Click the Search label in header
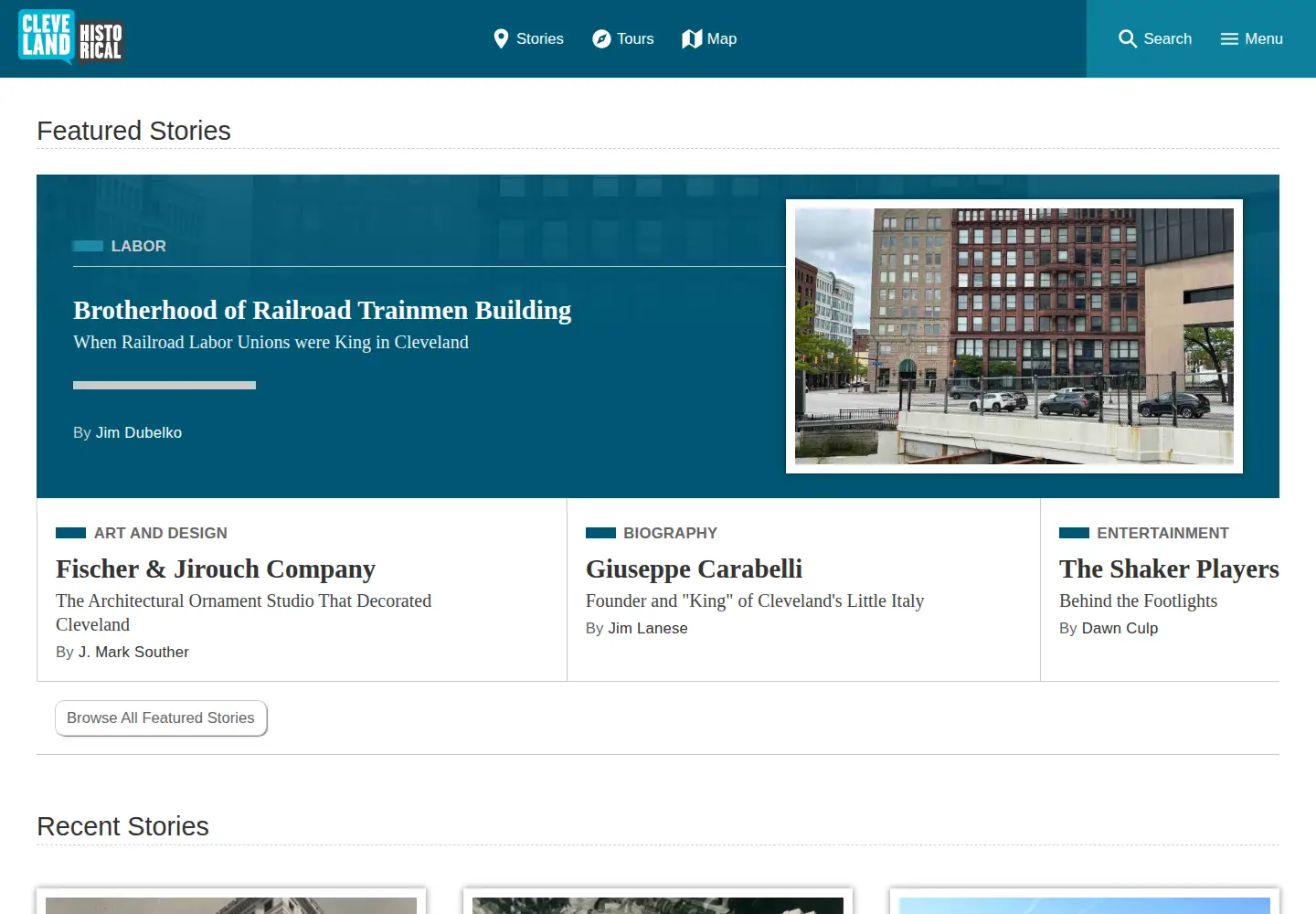 coord(1168,38)
